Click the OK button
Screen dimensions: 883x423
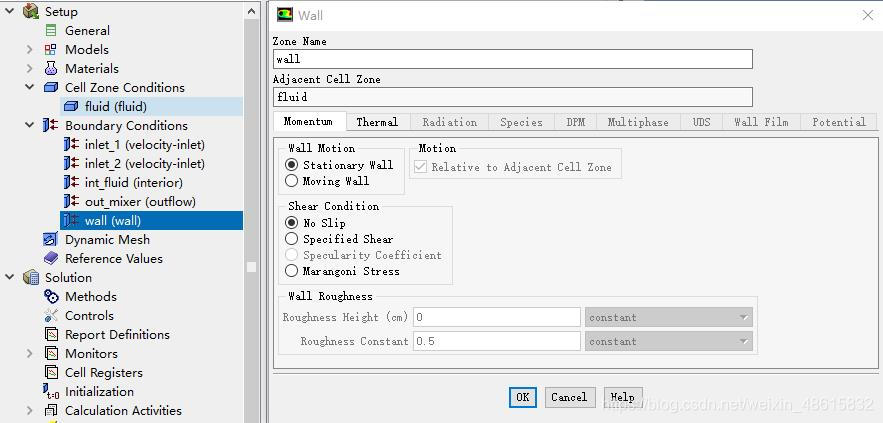tap(522, 397)
